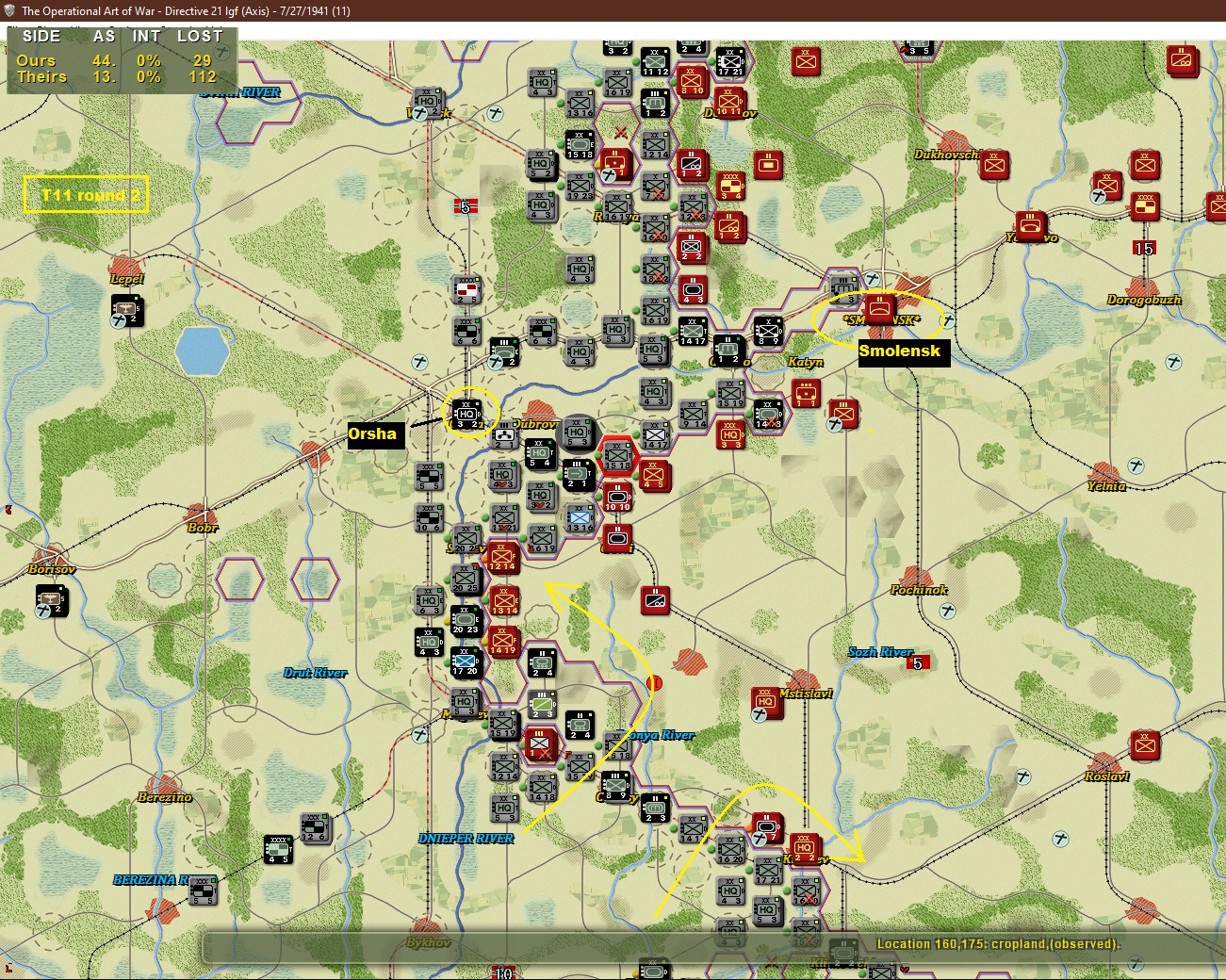Click the Dorogobuzh town label

1144,300
